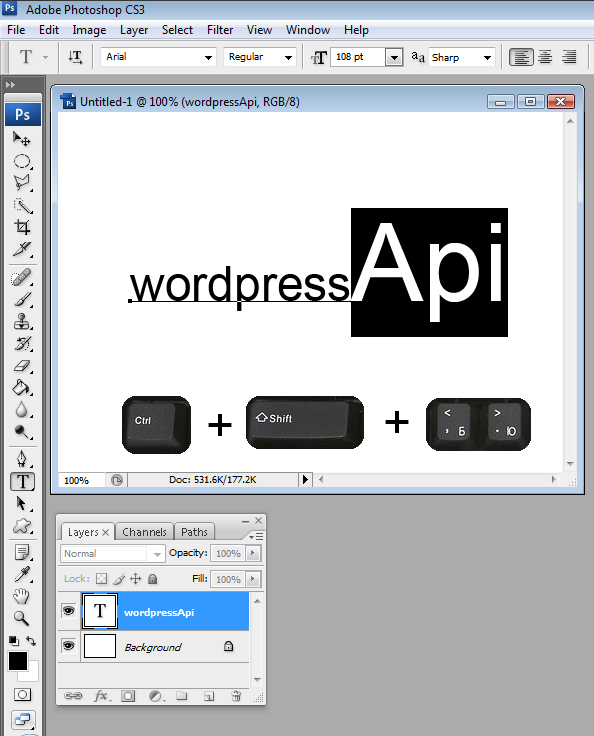Change text orientation

(75, 57)
